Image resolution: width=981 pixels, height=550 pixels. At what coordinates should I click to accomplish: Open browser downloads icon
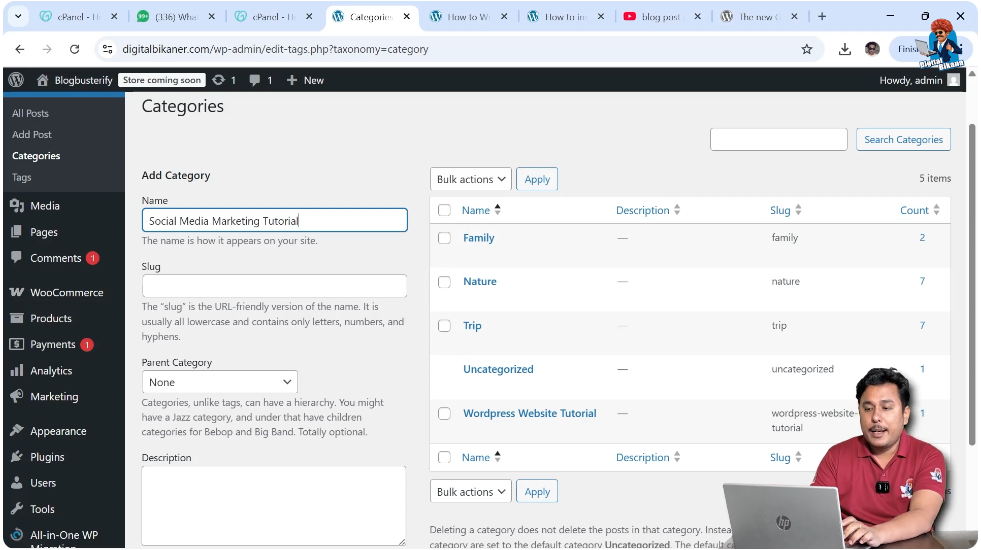[845, 49]
